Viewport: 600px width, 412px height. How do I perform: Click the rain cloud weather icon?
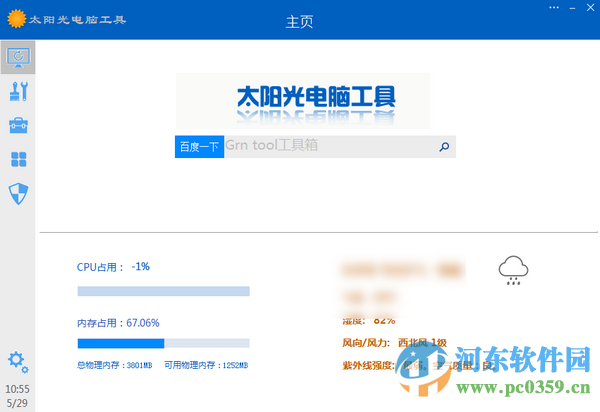point(513,270)
